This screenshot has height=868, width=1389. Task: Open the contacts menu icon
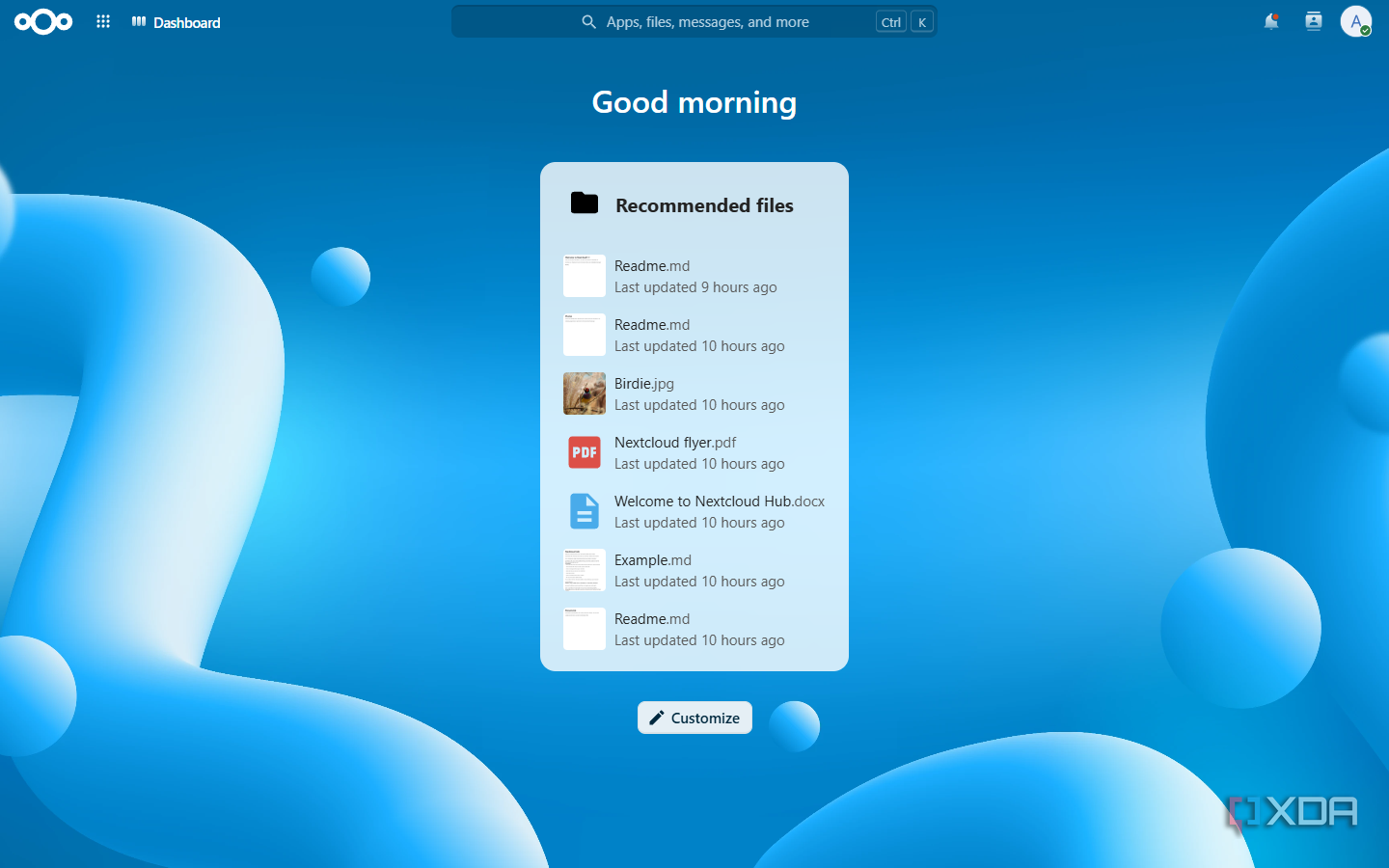tap(1314, 21)
